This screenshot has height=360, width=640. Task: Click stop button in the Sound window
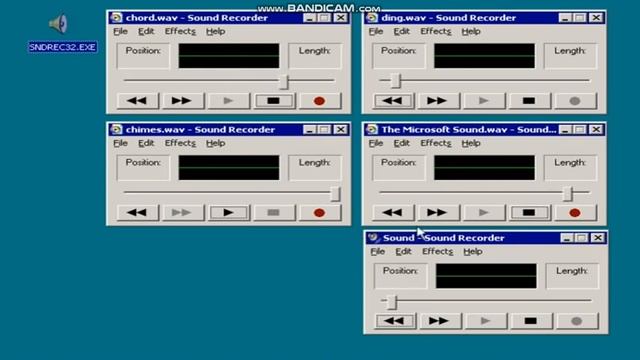pos(531,321)
